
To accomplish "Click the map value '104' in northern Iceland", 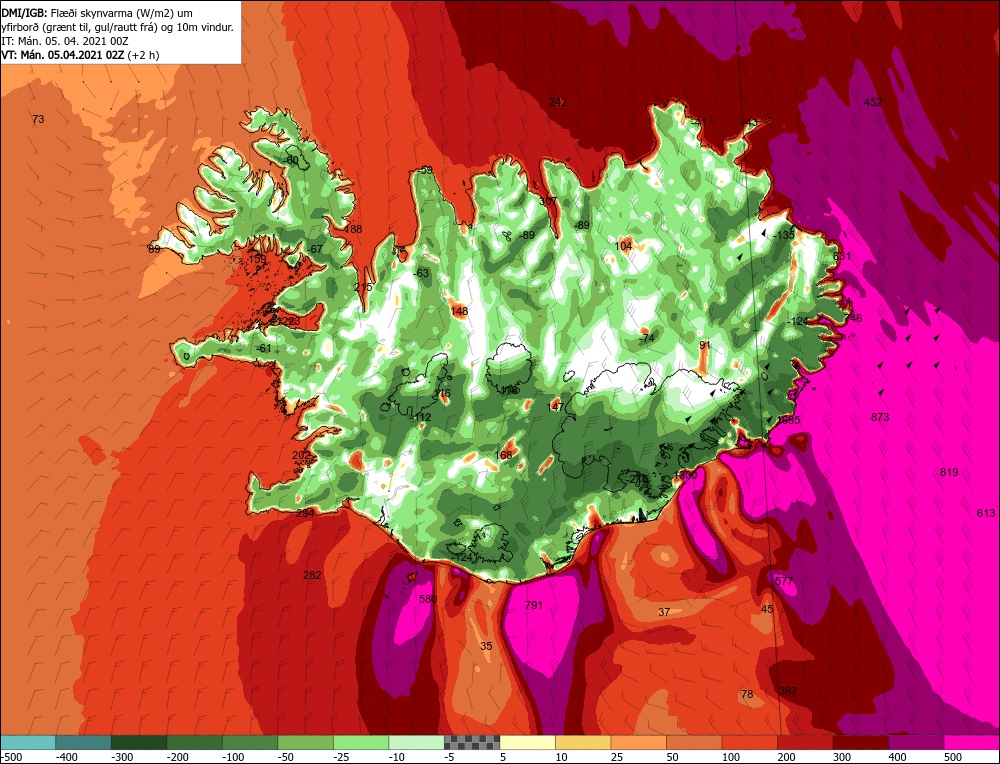I will point(623,246).
